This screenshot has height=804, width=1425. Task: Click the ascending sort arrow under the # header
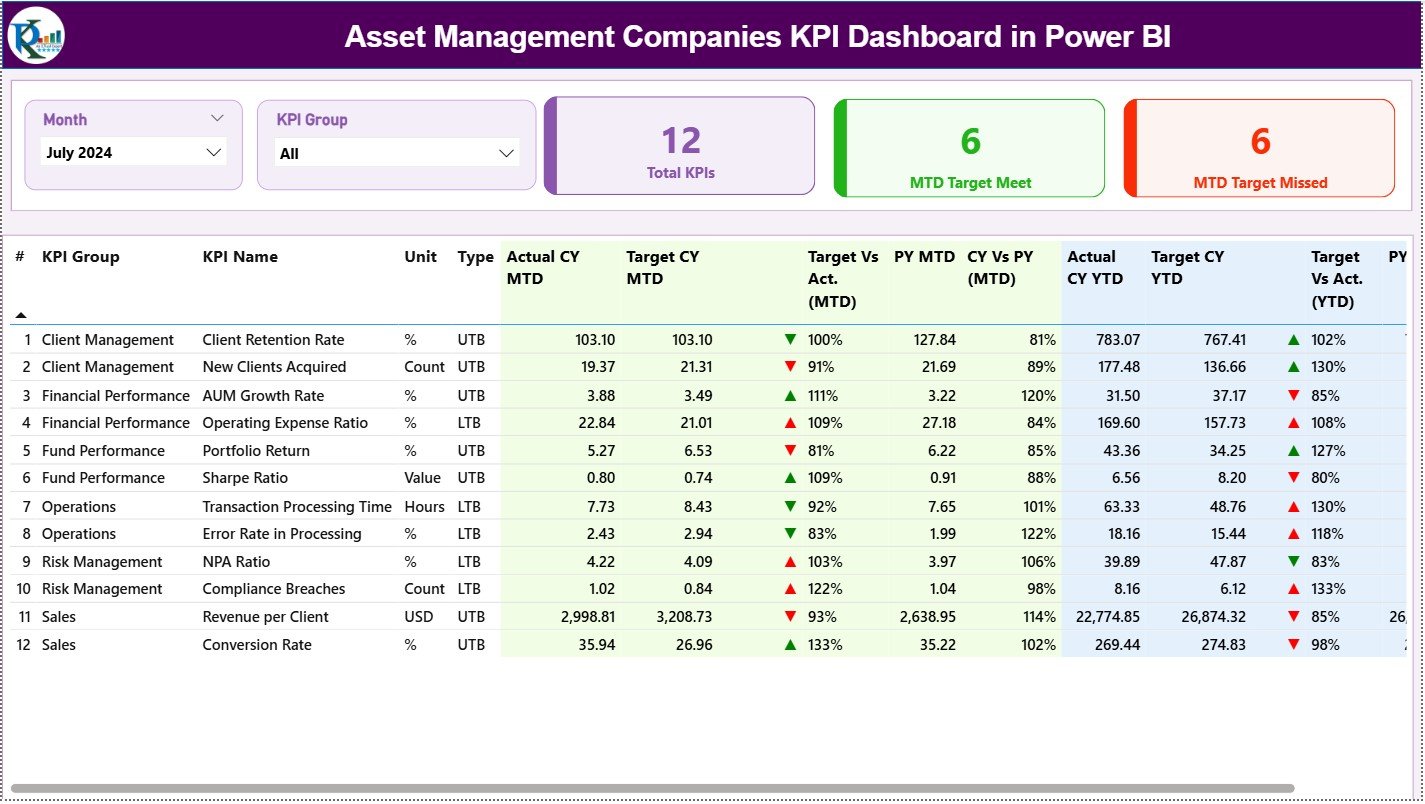[21, 315]
